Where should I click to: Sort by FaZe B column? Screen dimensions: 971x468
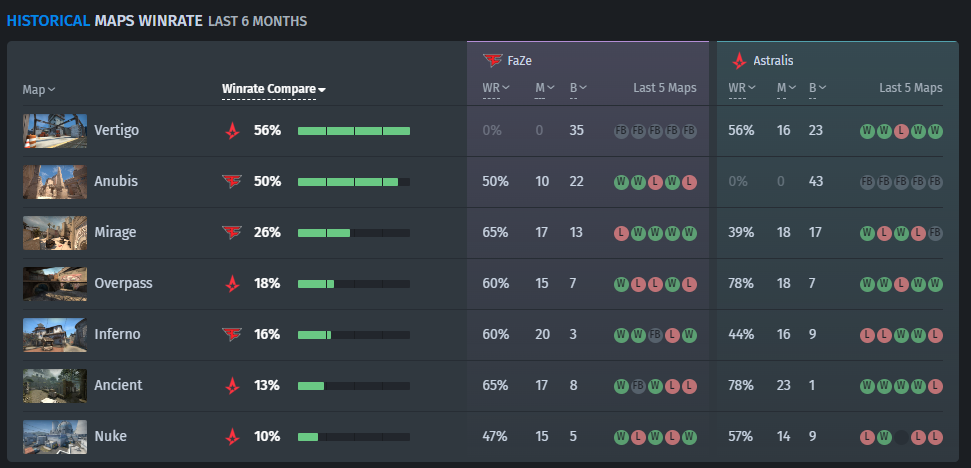578,88
